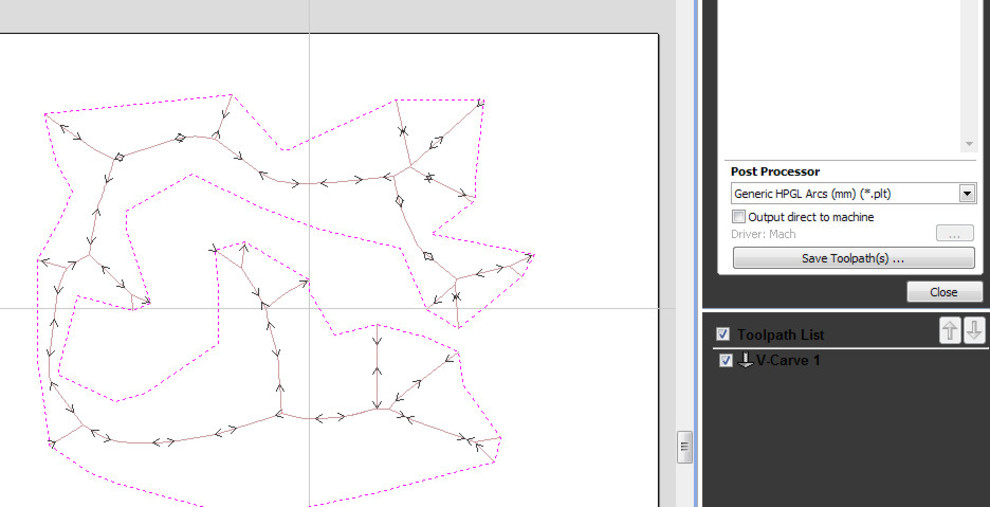Click the V-Carve 1 toolpath icon
990x507 pixels.
coord(746,361)
